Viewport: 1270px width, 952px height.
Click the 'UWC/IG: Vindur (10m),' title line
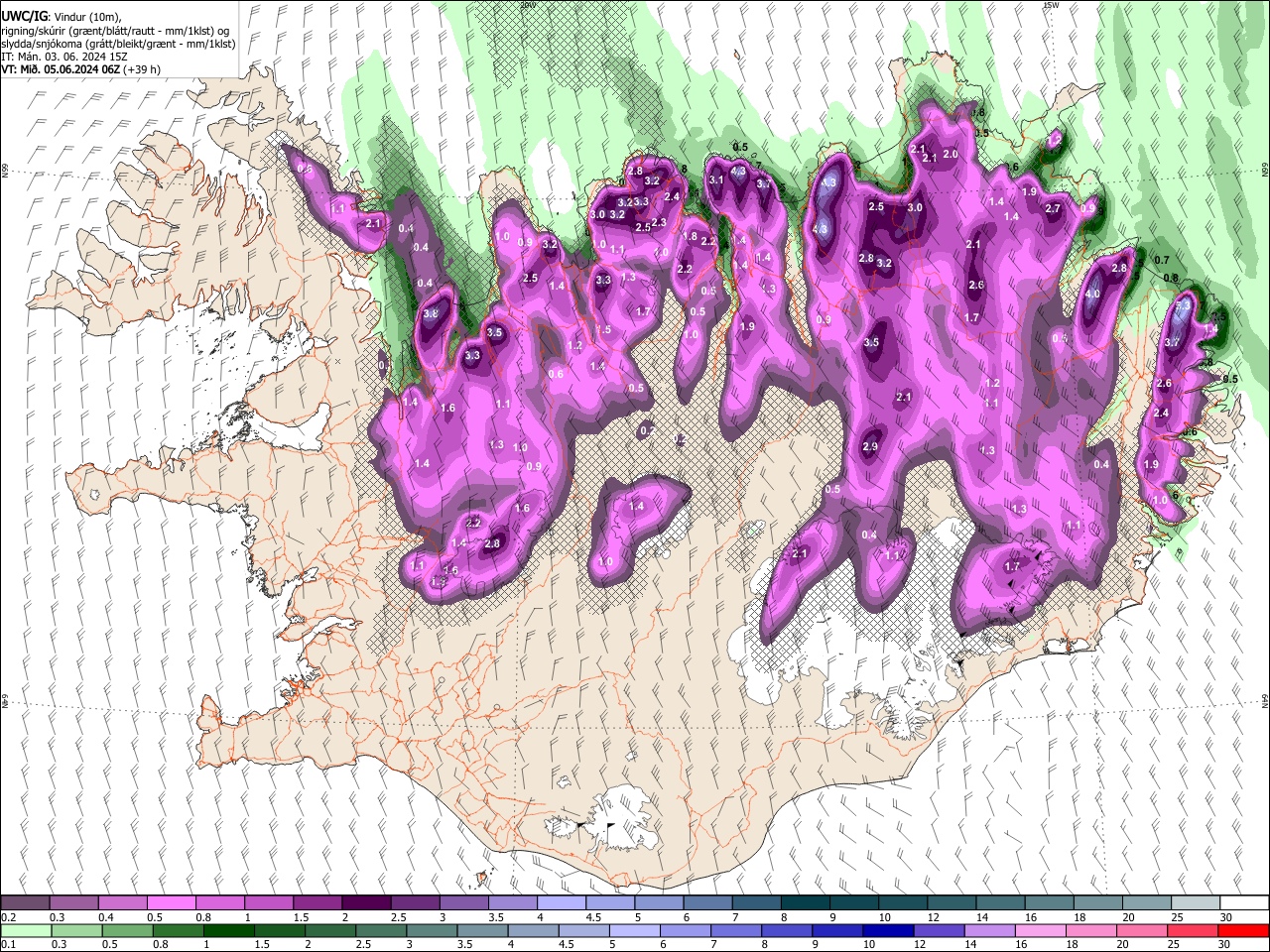(61, 17)
